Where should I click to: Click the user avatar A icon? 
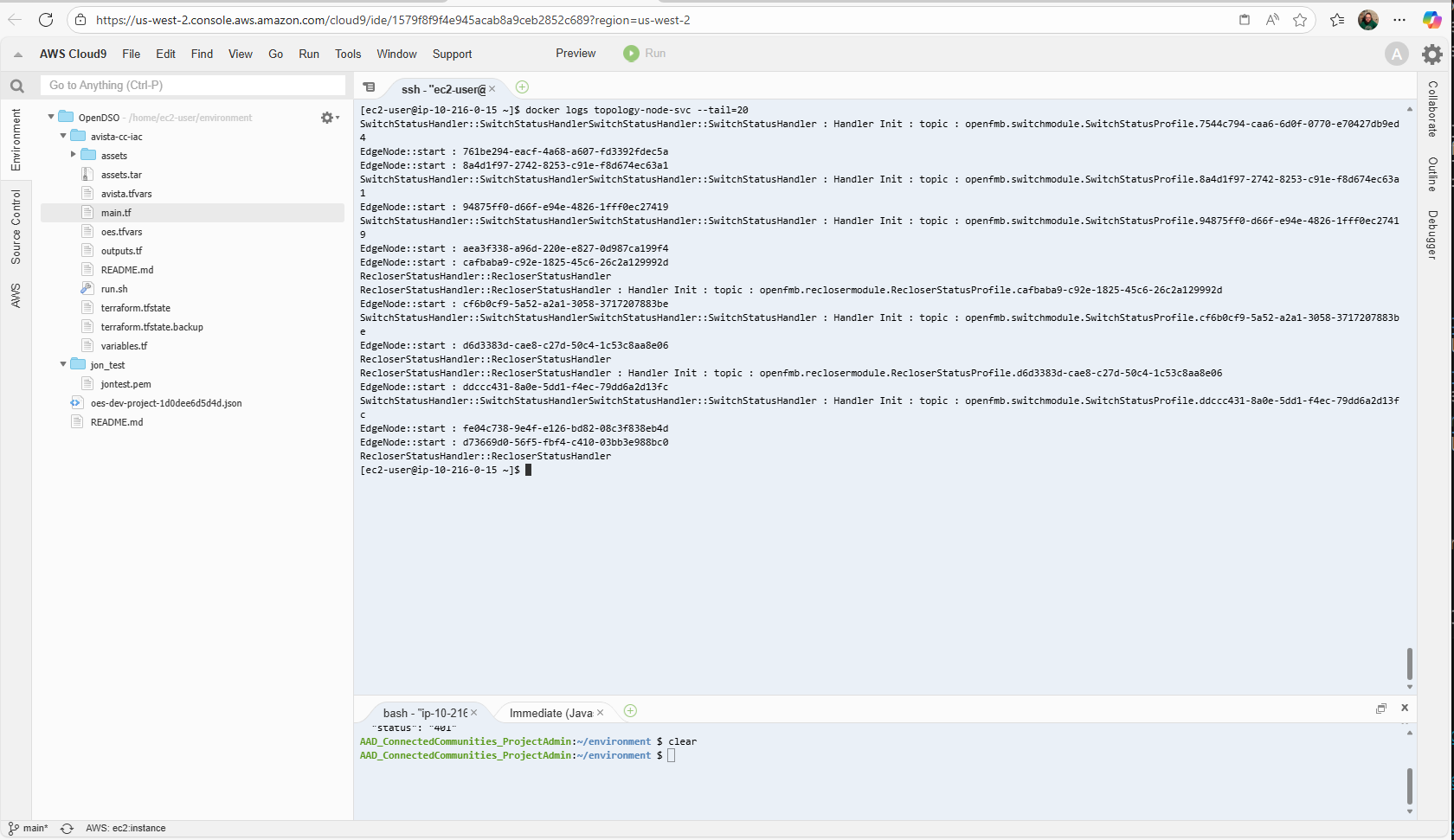1396,55
